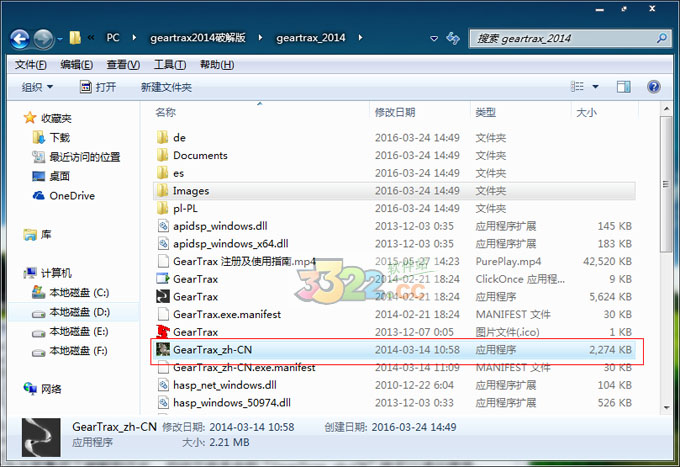Open the 查看(V) menu
680x467 pixels.
click(123, 65)
